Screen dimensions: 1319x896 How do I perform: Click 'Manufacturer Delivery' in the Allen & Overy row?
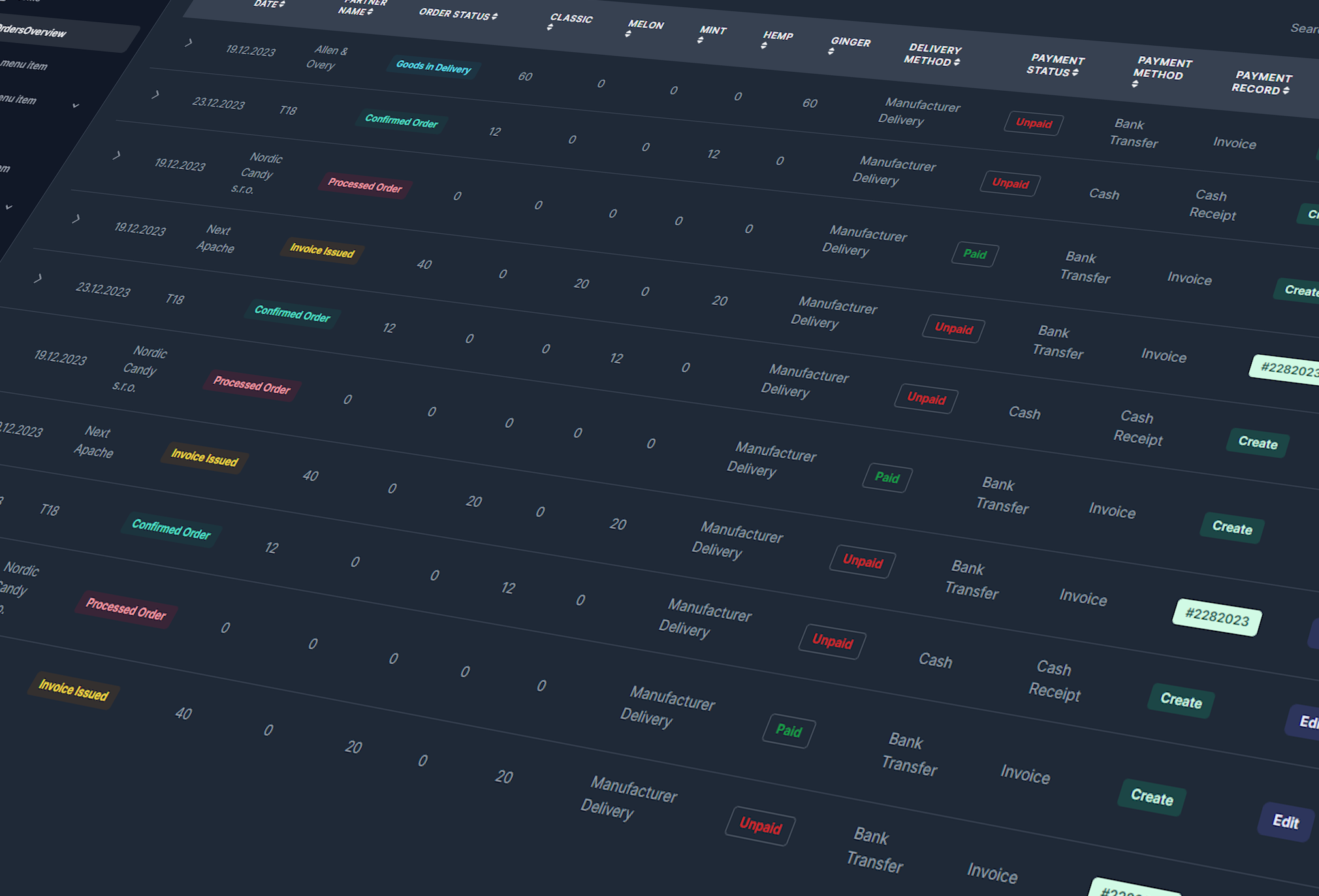click(919, 112)
